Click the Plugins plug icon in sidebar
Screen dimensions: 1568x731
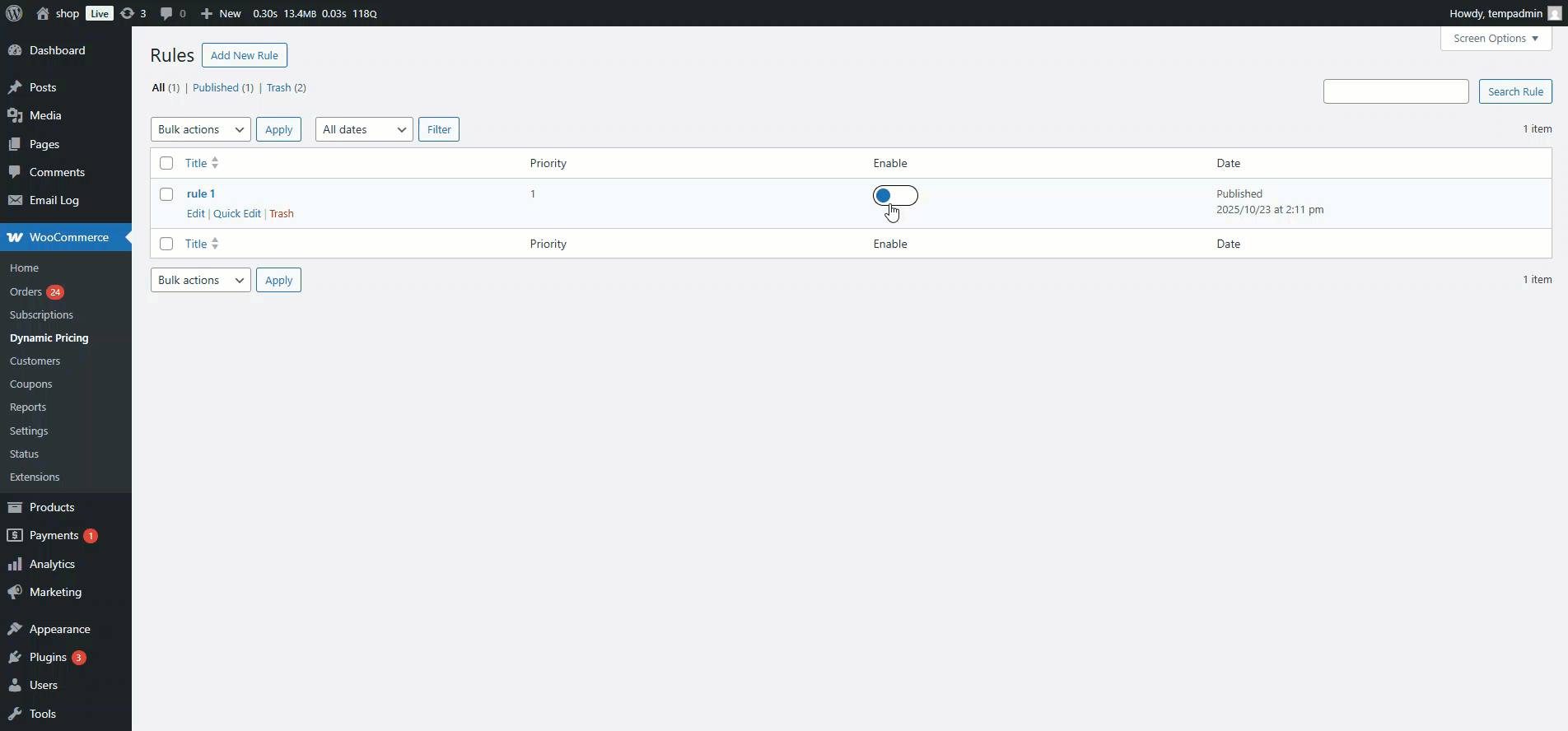pos(15,657)
